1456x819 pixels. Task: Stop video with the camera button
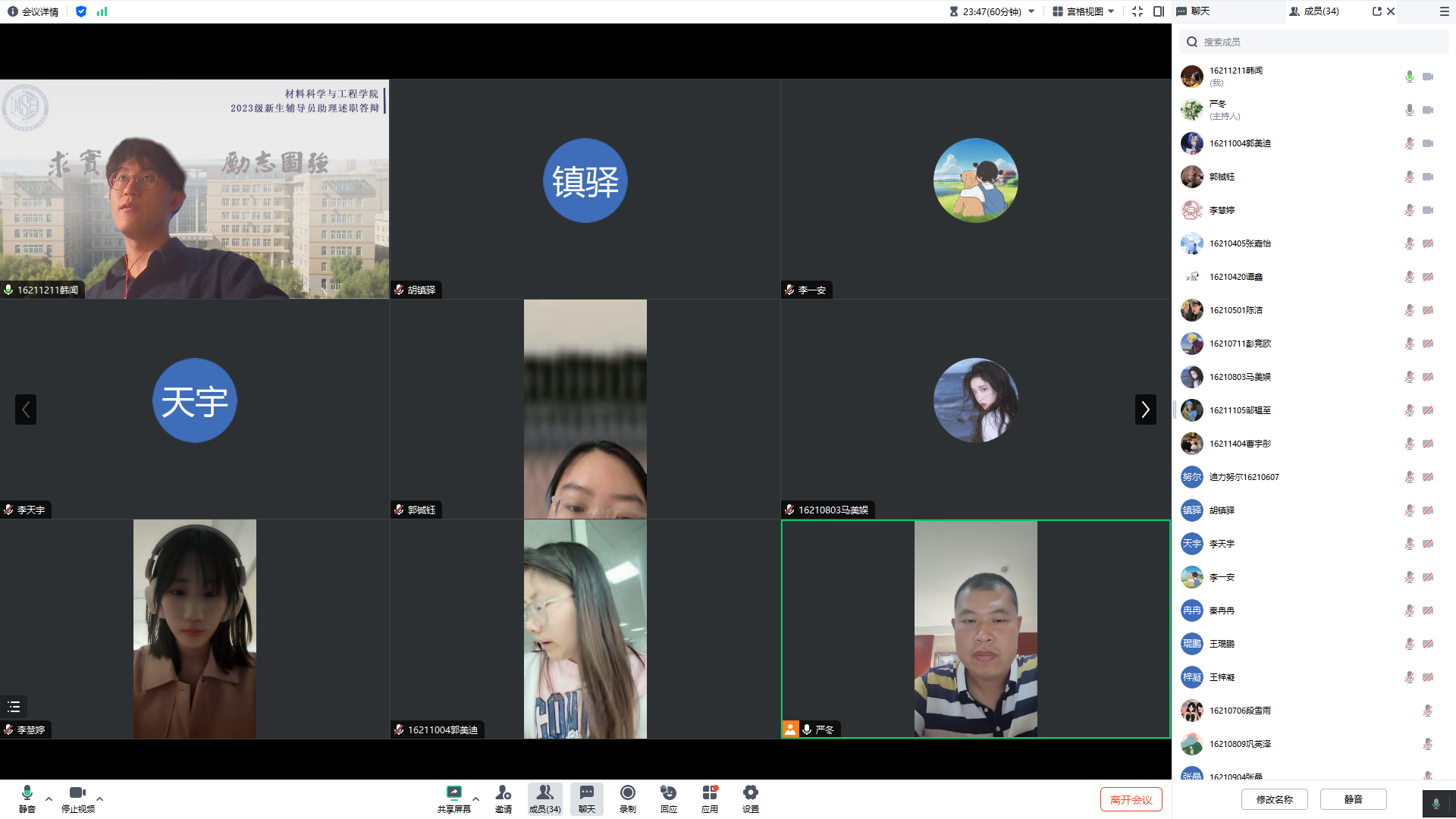pyautogui.click(x=77, y=793)
